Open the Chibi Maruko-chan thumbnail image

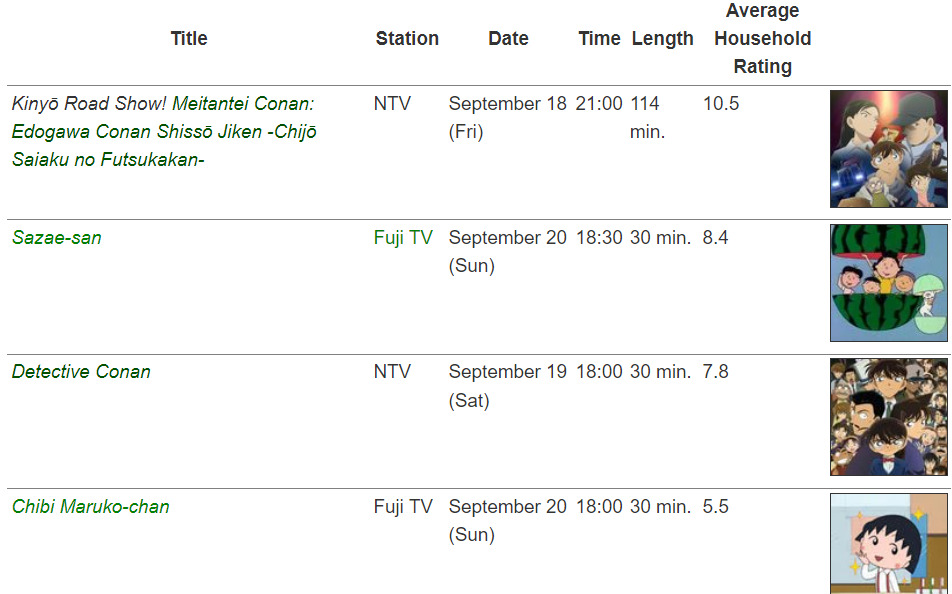click(x=888, y=543)
